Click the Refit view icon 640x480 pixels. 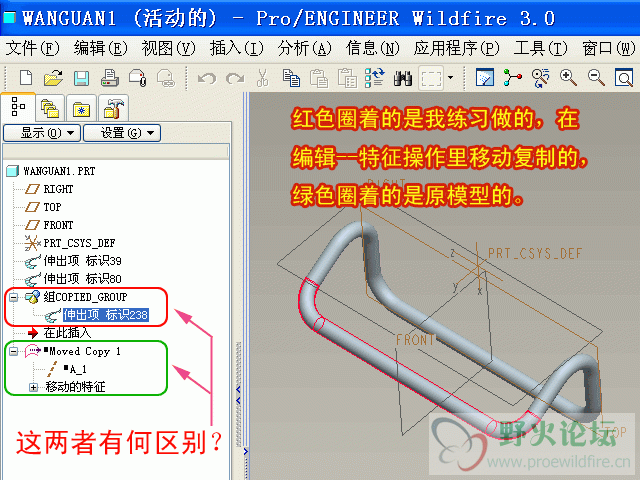tap(624, 77)
